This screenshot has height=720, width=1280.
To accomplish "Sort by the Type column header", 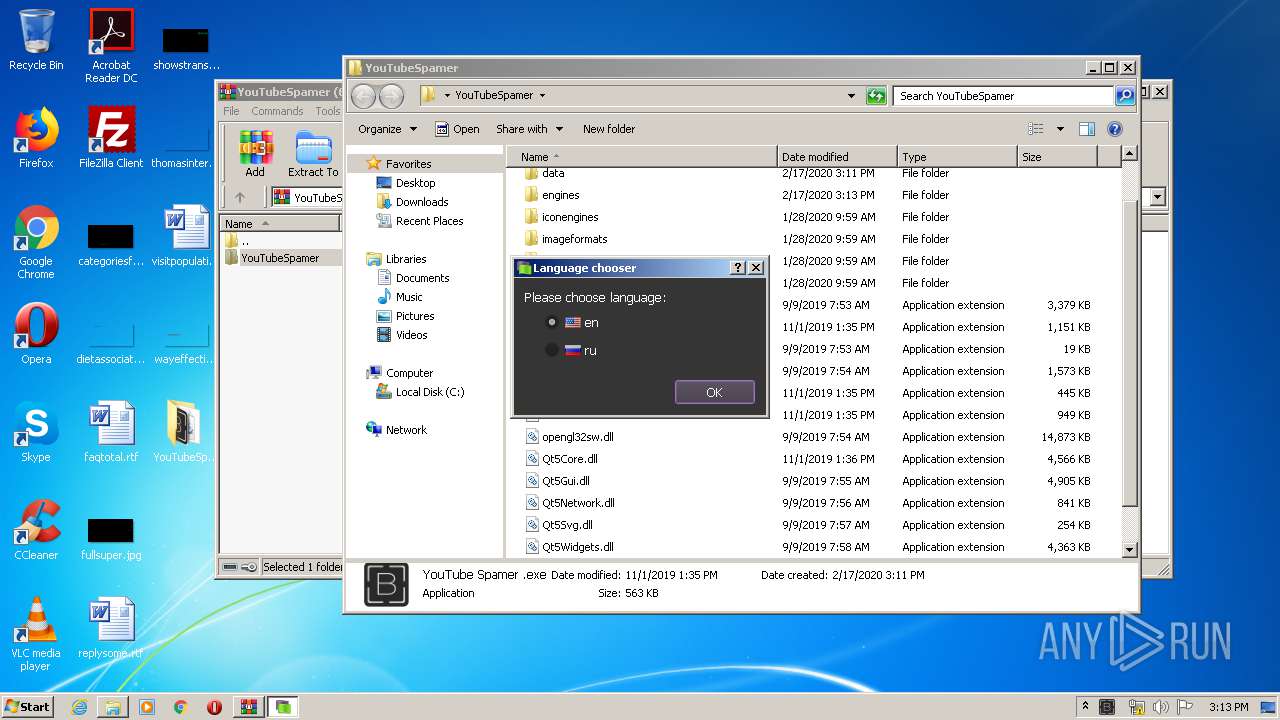I will (957, 157).
